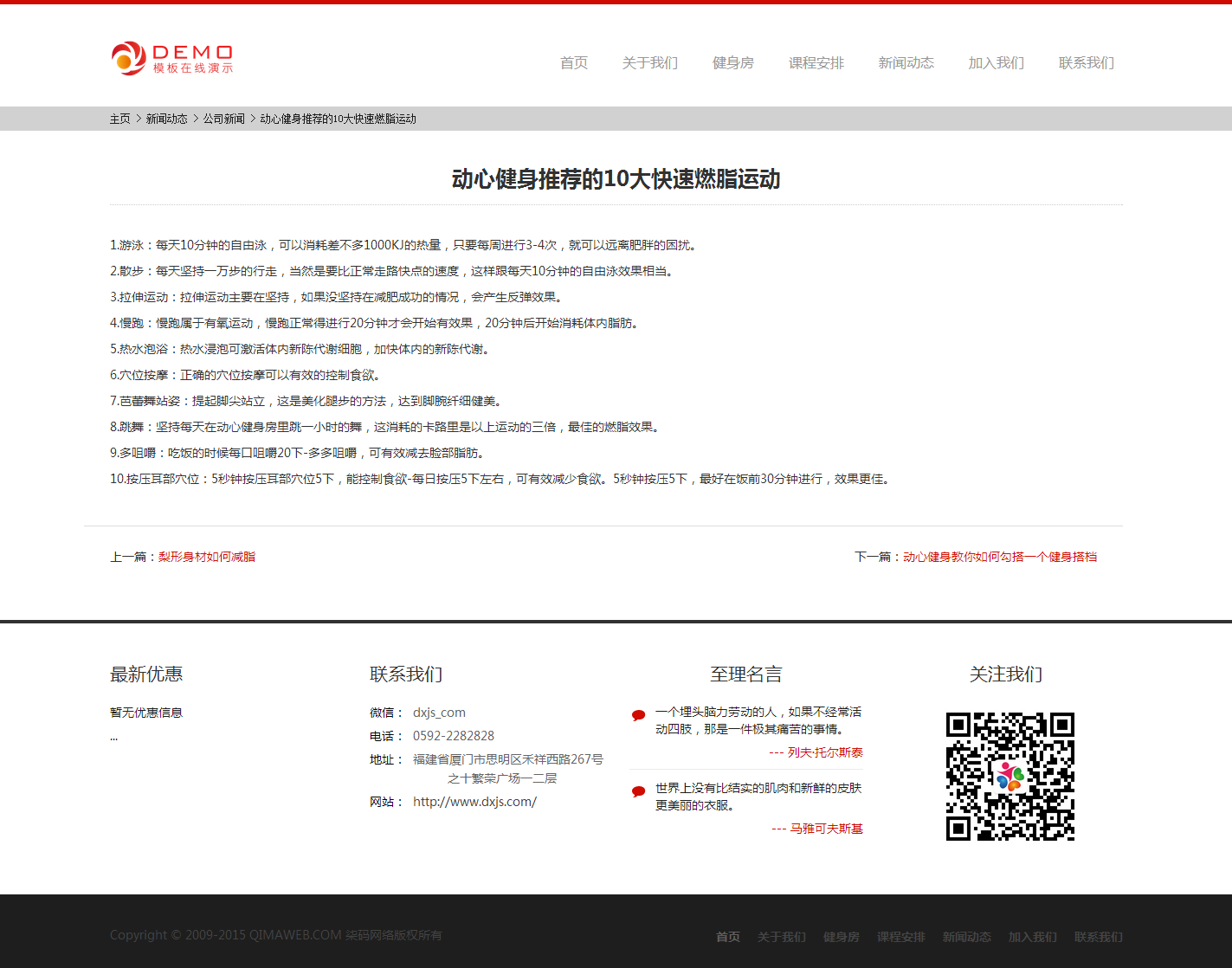
Task: Open previous article 梨形身材如何减脂
Action: click(x=206, y=557)
